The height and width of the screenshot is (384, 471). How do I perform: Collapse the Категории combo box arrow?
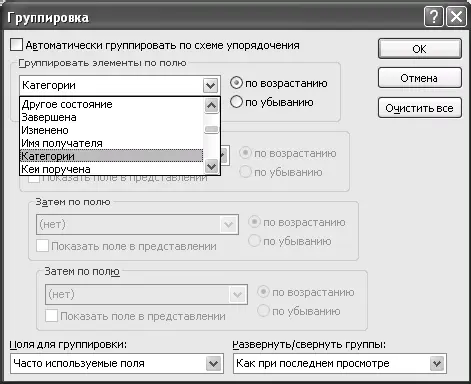[x=210, y=86]
